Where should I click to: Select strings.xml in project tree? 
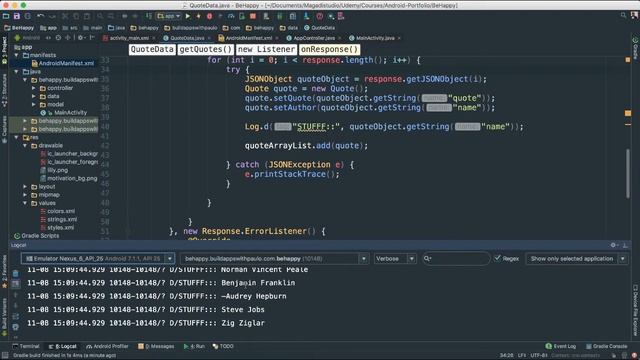point(58,219)
